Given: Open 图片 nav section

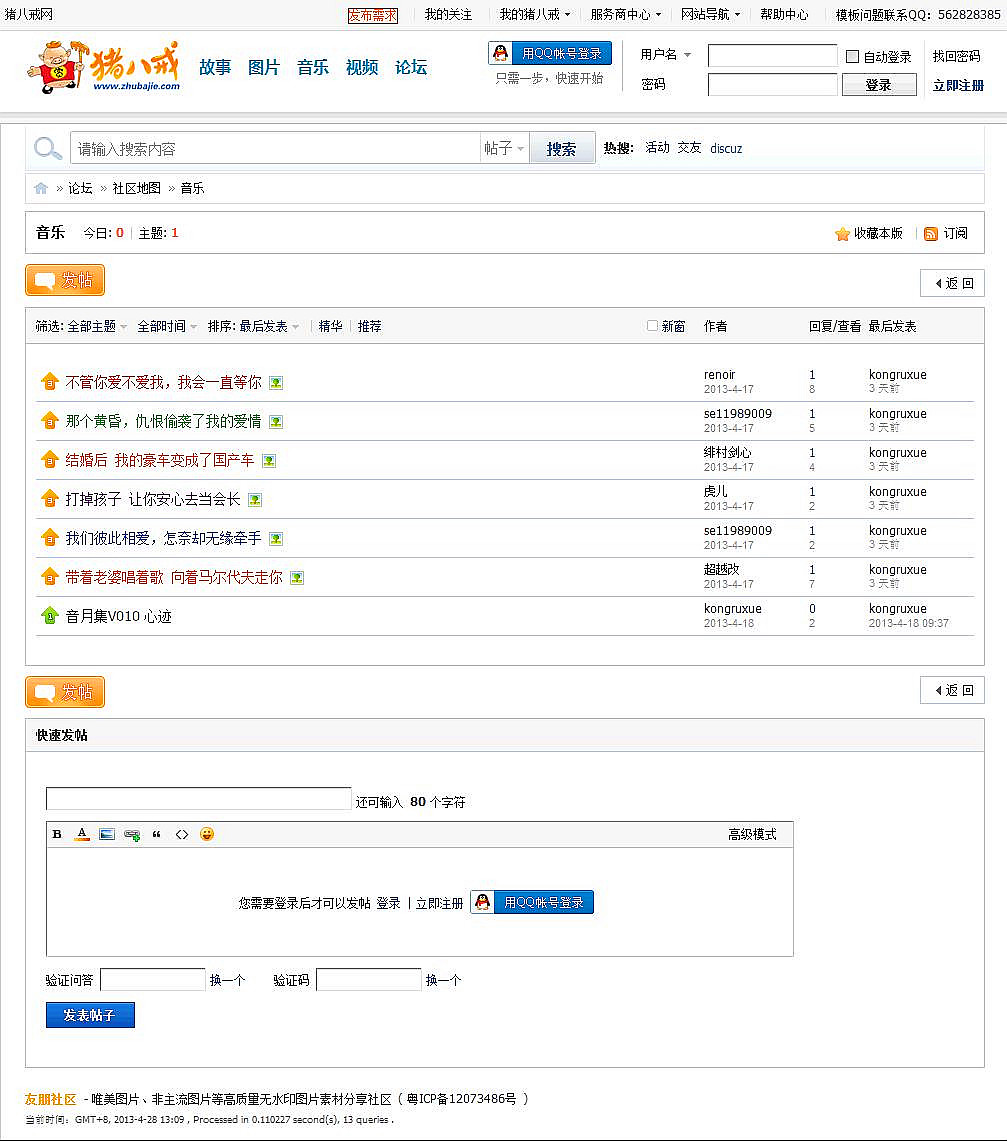Looking at the screenshot, I should click(264, 67).
